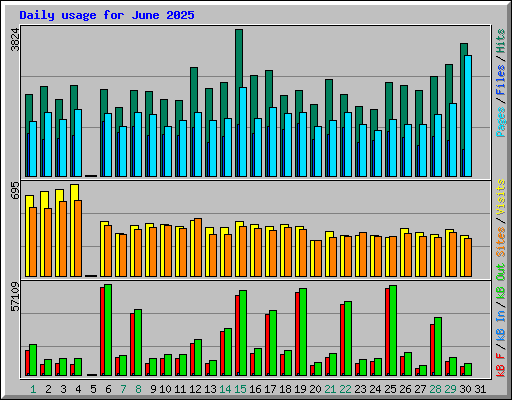Click day label 11 on the x-axis
Screen dimensions: 512x400
coord(180,389)
